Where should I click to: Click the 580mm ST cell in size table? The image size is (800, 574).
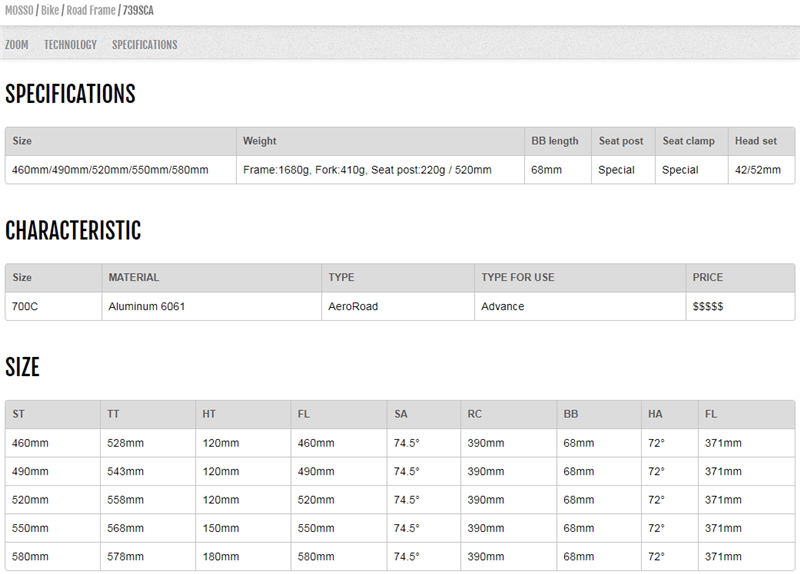pyautogui.click(x=53, y=557)
